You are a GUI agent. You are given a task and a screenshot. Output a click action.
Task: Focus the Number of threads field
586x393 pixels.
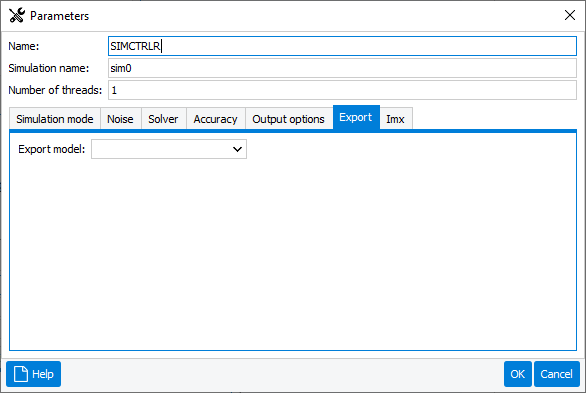tap(342, 90)
